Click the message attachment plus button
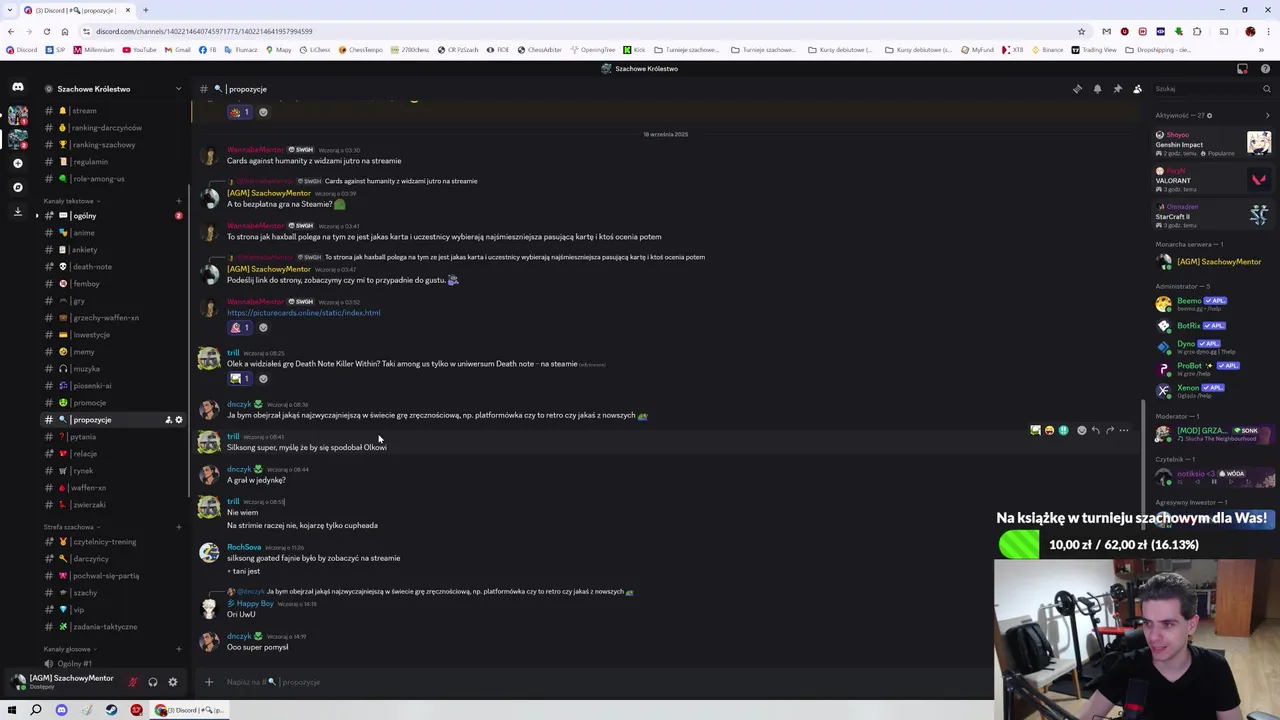The image size is (1280, 720). click(x=209, y=682)
